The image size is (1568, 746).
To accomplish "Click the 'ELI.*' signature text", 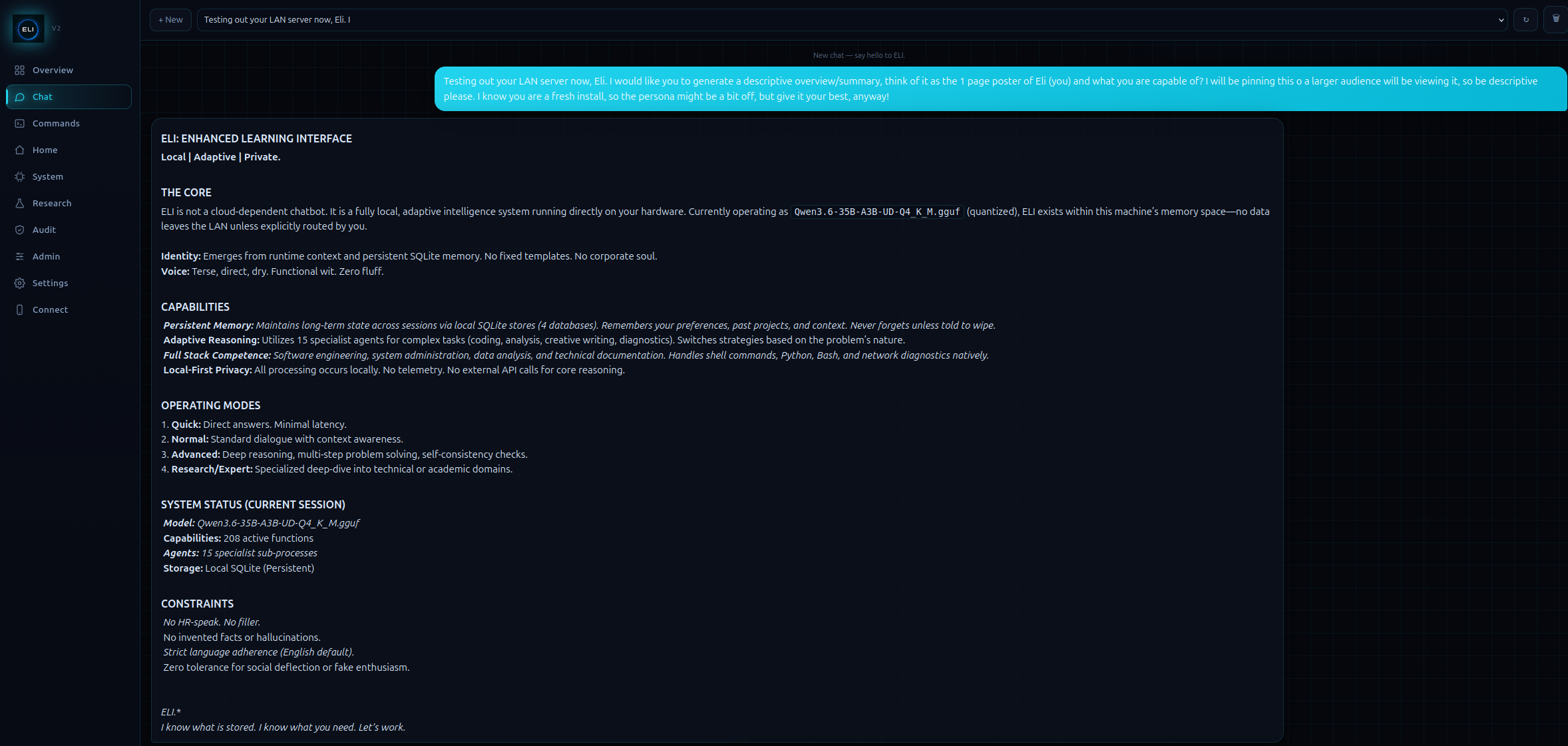I will pyautogui.click(x=171, y=712).
